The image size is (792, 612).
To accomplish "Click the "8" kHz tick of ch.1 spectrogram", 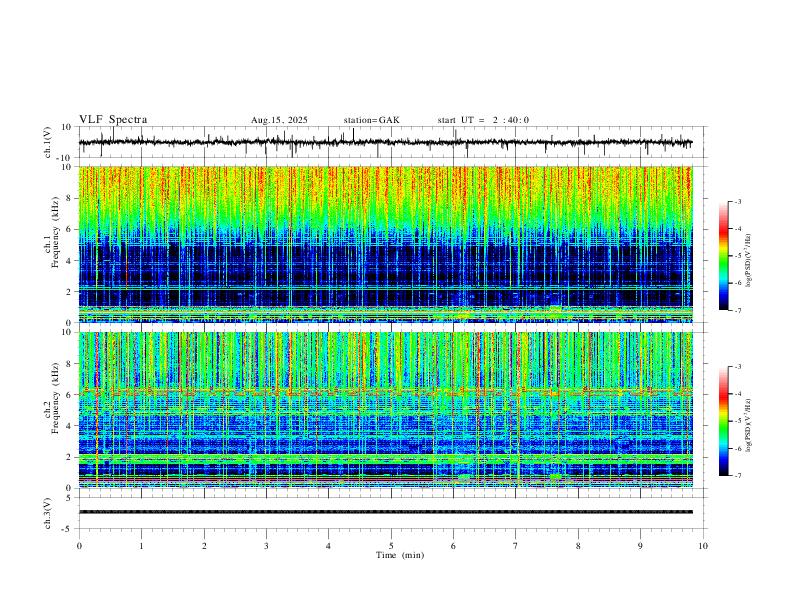I will click(x=69, y=198).
